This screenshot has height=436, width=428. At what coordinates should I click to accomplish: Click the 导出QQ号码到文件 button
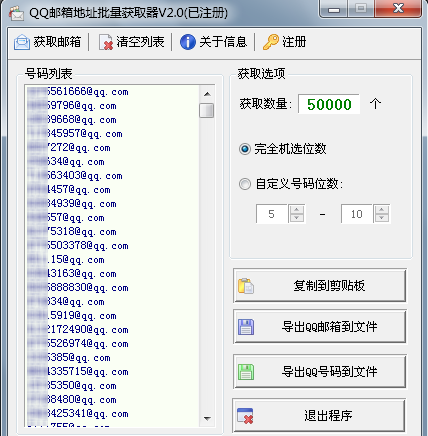point(320,372)
